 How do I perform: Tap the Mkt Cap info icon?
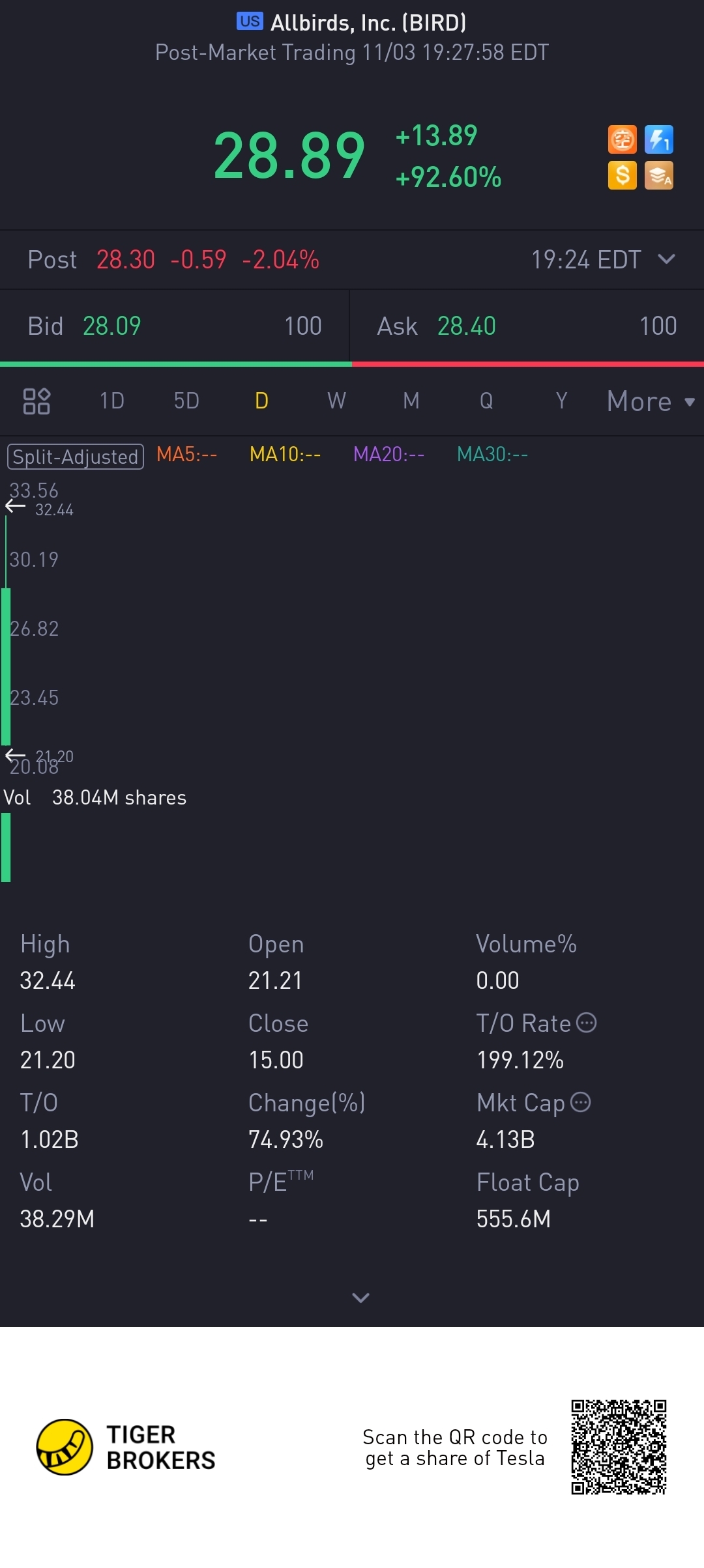pyautogui.click(x=580, y=1102)
